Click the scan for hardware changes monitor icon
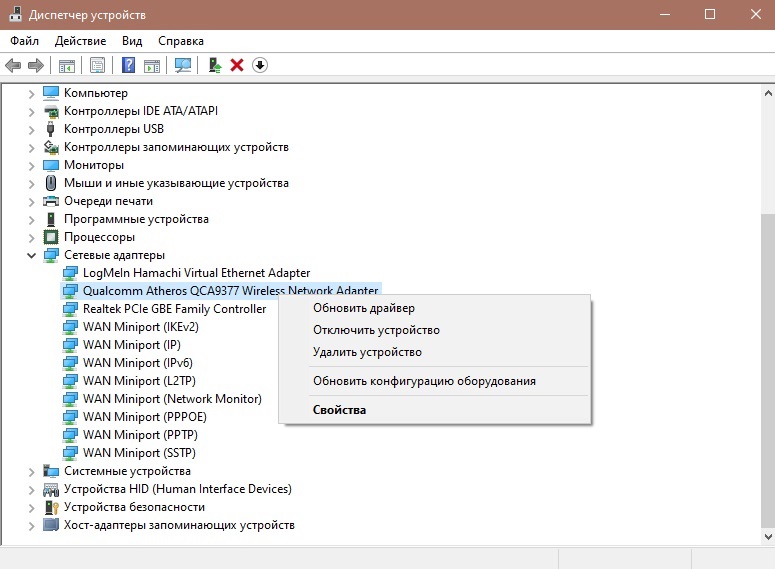The width and height of the screenshot is (775, 569). (183, 65)
